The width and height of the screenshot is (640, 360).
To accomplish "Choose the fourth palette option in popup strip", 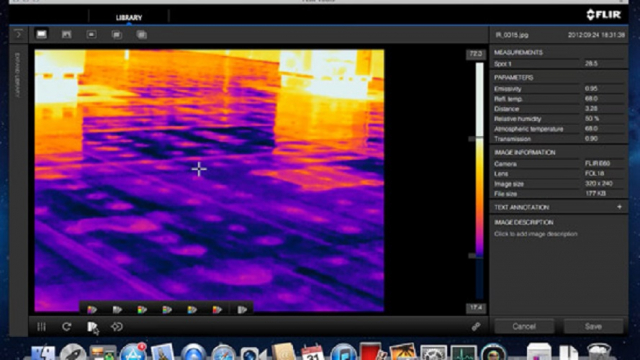I will [x=167, y=310].
